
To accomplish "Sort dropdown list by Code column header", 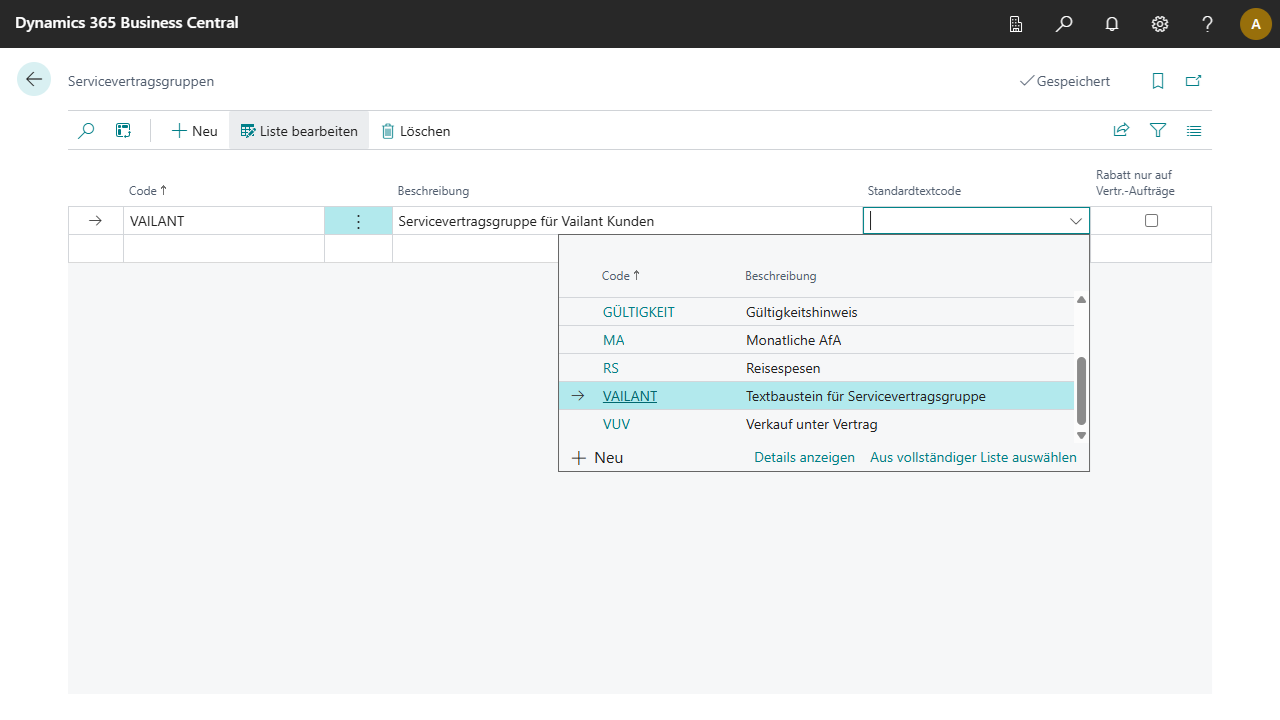I will [x=616, y=276].
